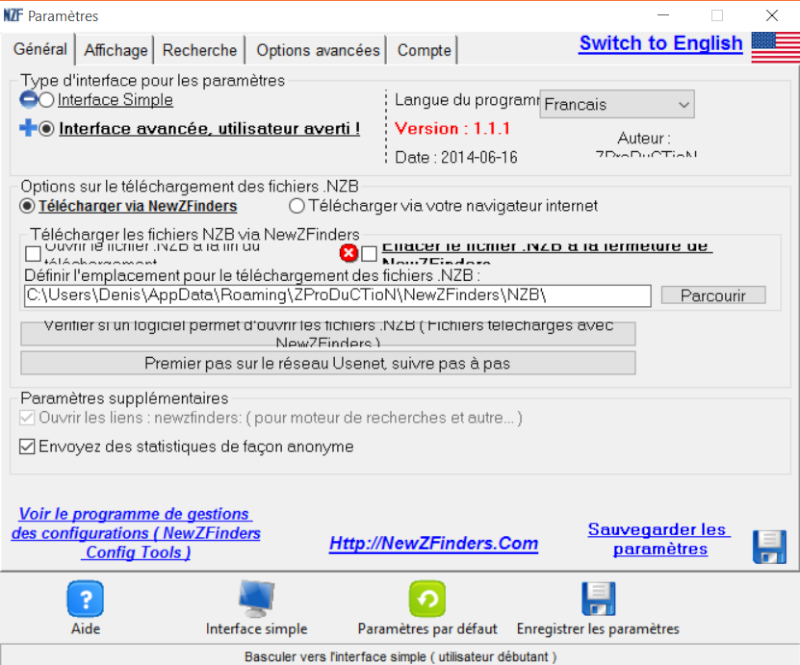The image size is (800, 665).
Task: Click the red X icon near Effacer checkbox
Action: 348,253
